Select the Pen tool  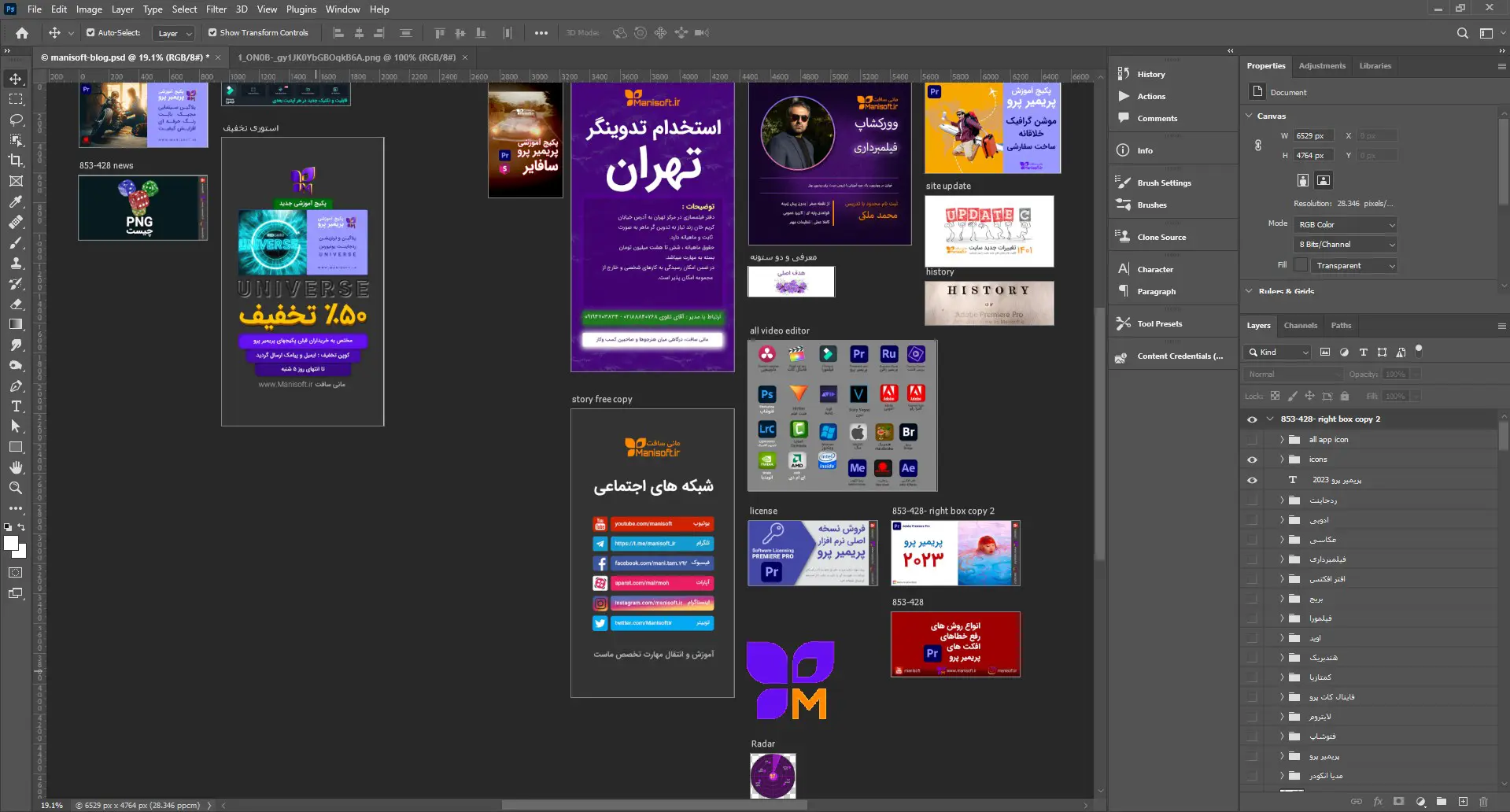pos(16,386)
